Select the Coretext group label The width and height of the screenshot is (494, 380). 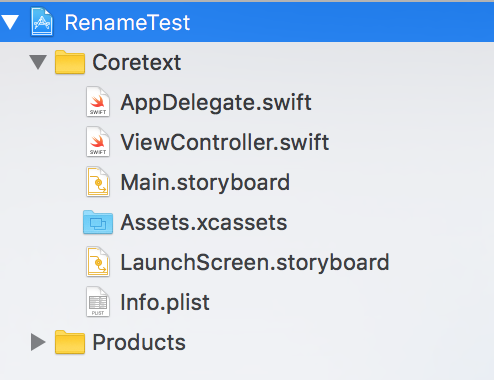click(137, 62)
